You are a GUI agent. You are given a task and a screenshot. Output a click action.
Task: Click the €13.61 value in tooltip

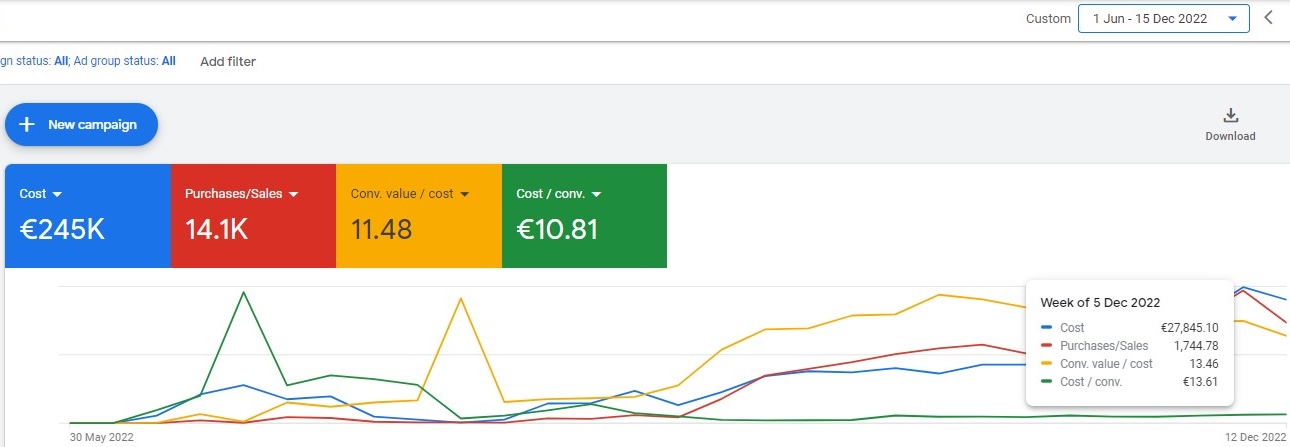tap(1200, 382)
